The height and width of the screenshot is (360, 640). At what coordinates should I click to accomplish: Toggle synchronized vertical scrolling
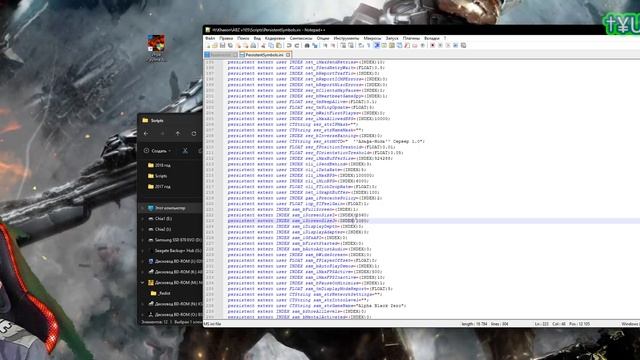[343, 45]
